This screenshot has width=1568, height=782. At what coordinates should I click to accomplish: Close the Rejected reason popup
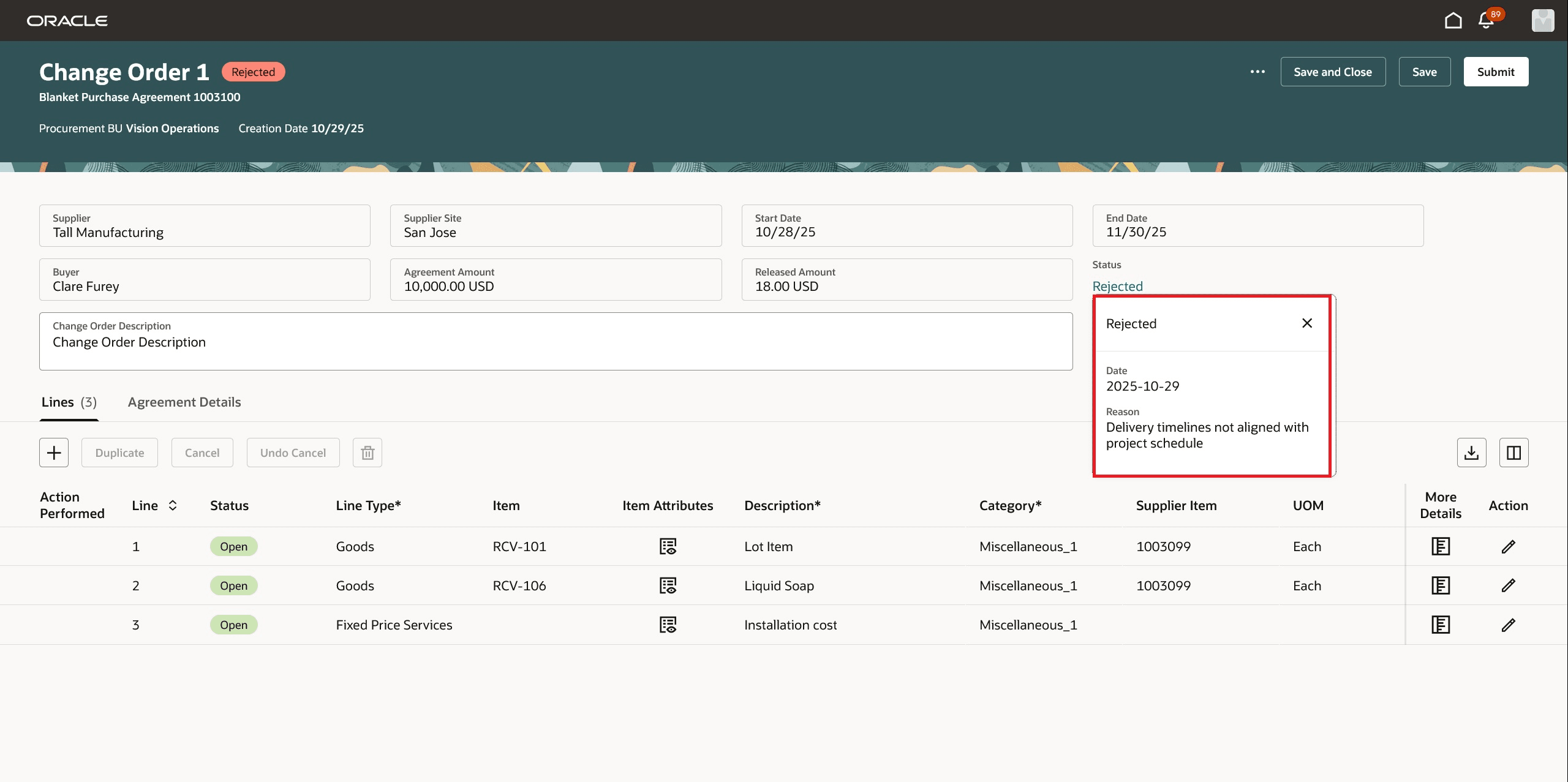point(1307,323)
